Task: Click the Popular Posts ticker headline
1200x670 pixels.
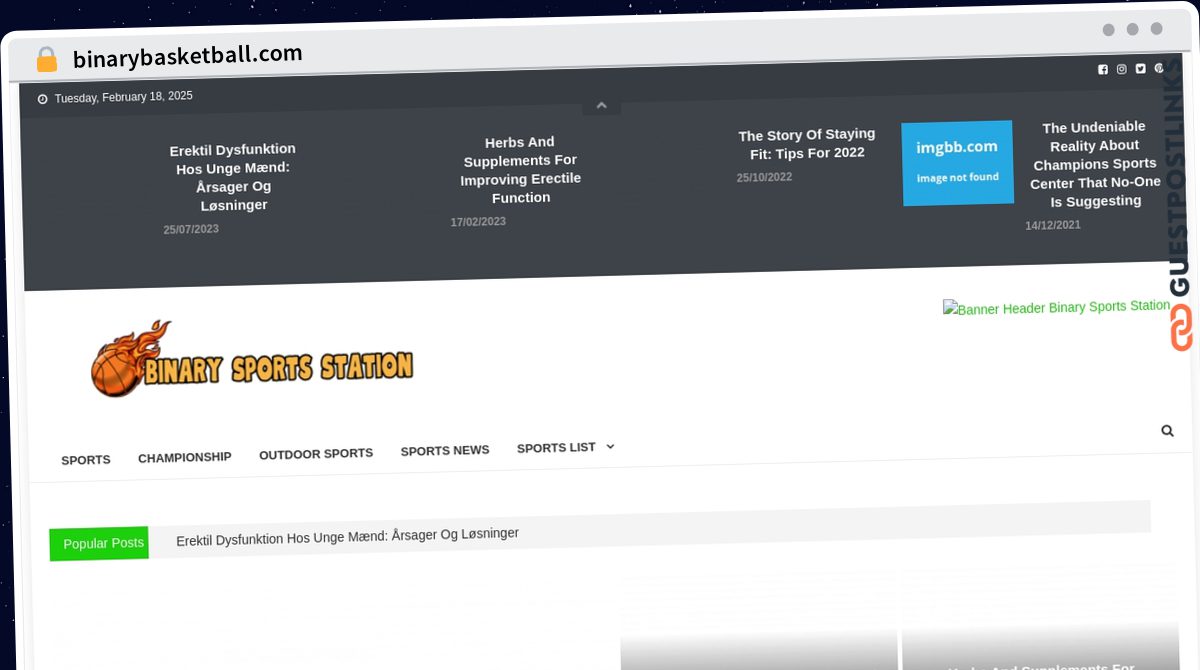Action: 348,536
